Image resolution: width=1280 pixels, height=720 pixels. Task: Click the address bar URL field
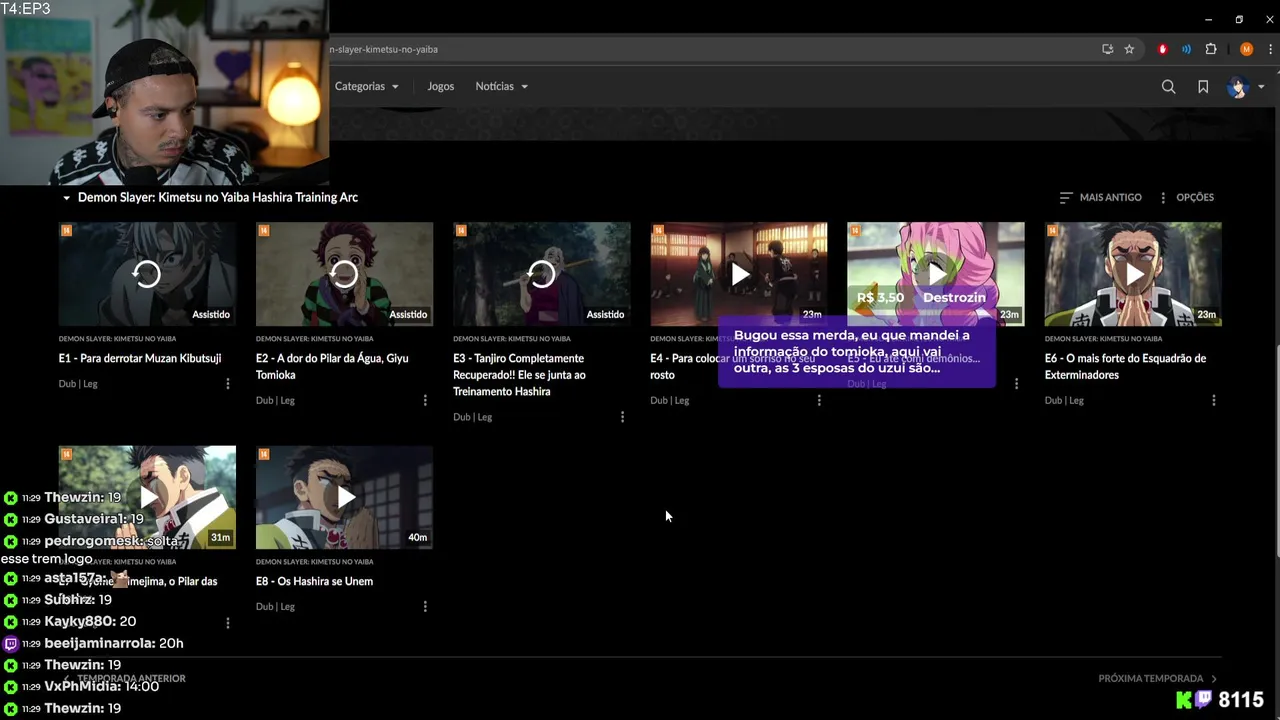[x=700, y=49]
